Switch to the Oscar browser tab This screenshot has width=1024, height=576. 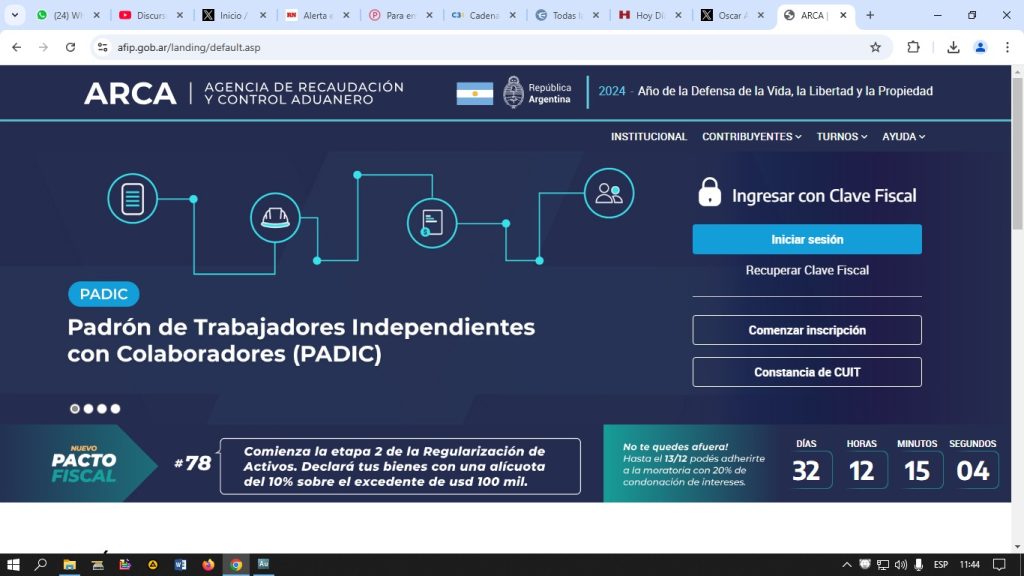pyautogui.click(x=733, y=15)
